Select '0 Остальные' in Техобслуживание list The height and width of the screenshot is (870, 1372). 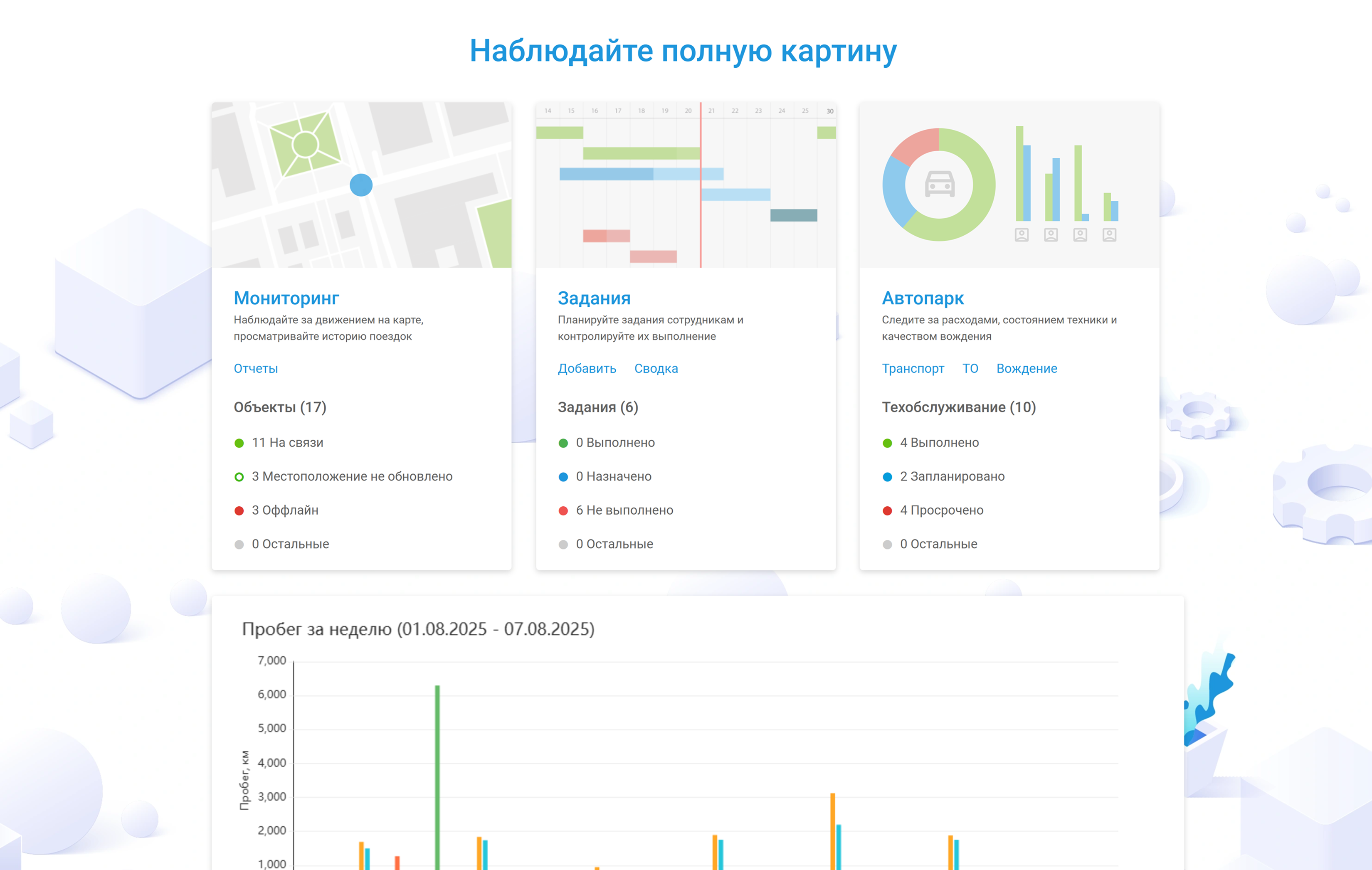(930, 544)
